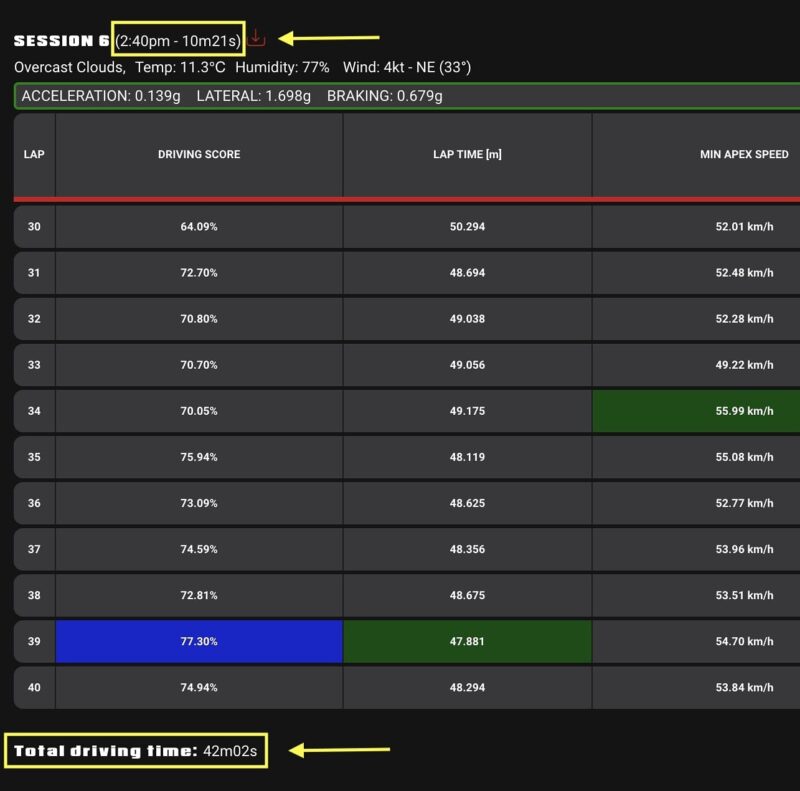The width and height of the screenshot is (800, 791).
Task: Click the 74.94% score on lap 40
Action: pyautogui.click(x=199, y=687)
